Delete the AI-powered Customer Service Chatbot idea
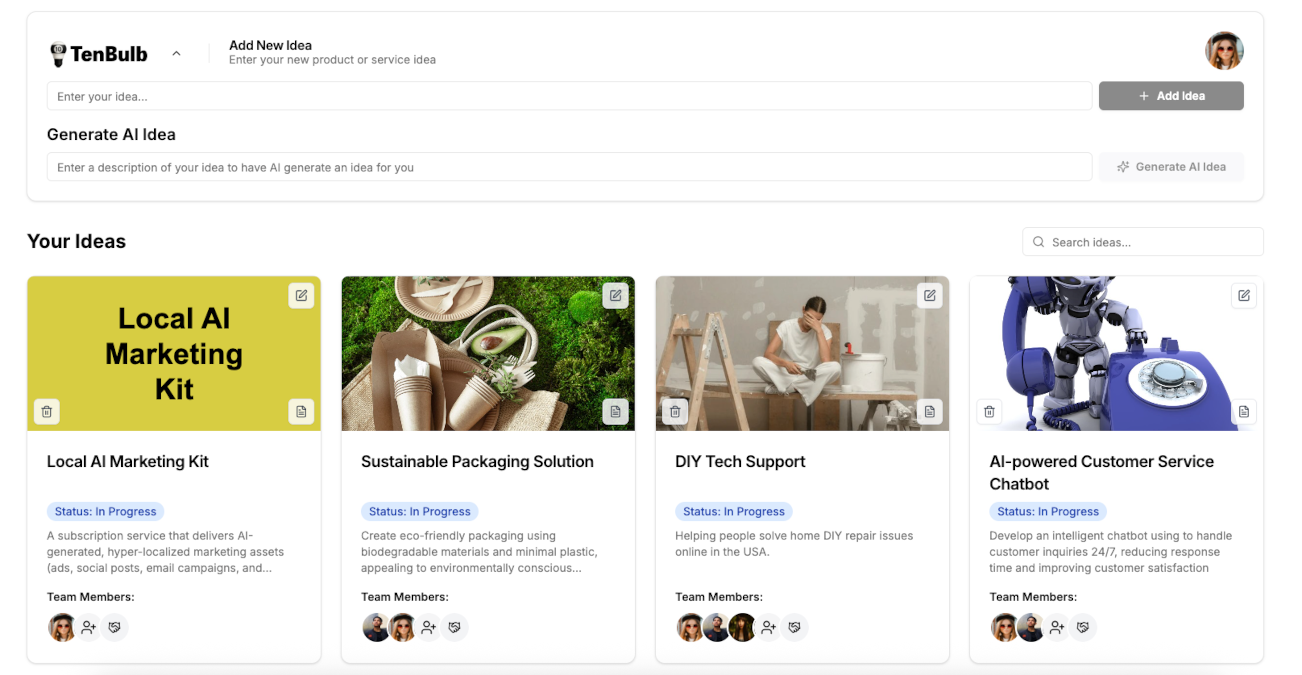 (989, 411)
